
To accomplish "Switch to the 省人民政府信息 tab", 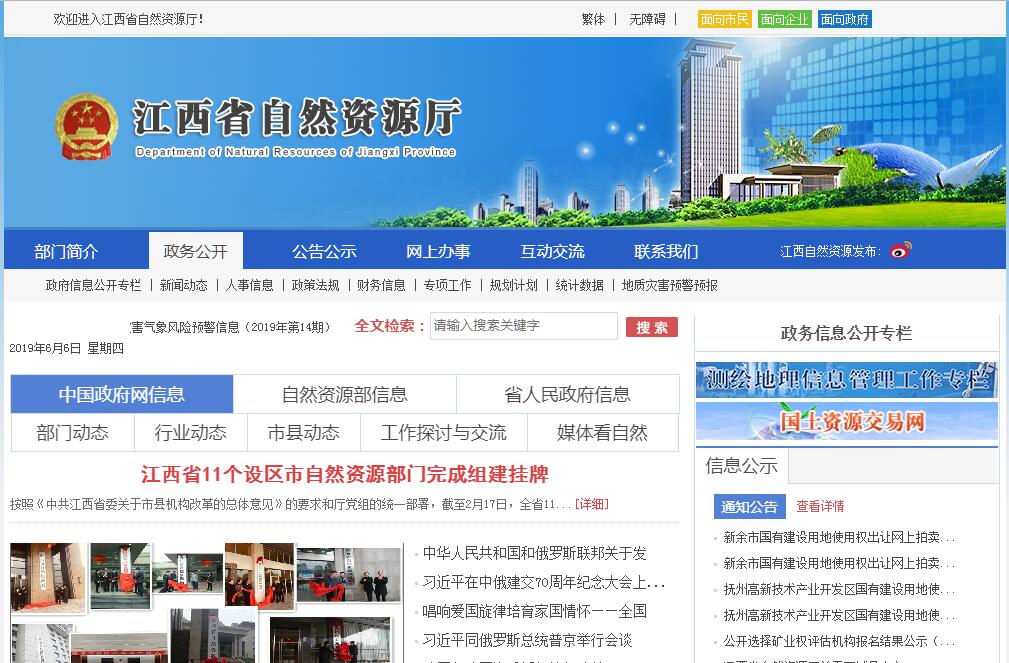I will (567, 394).
